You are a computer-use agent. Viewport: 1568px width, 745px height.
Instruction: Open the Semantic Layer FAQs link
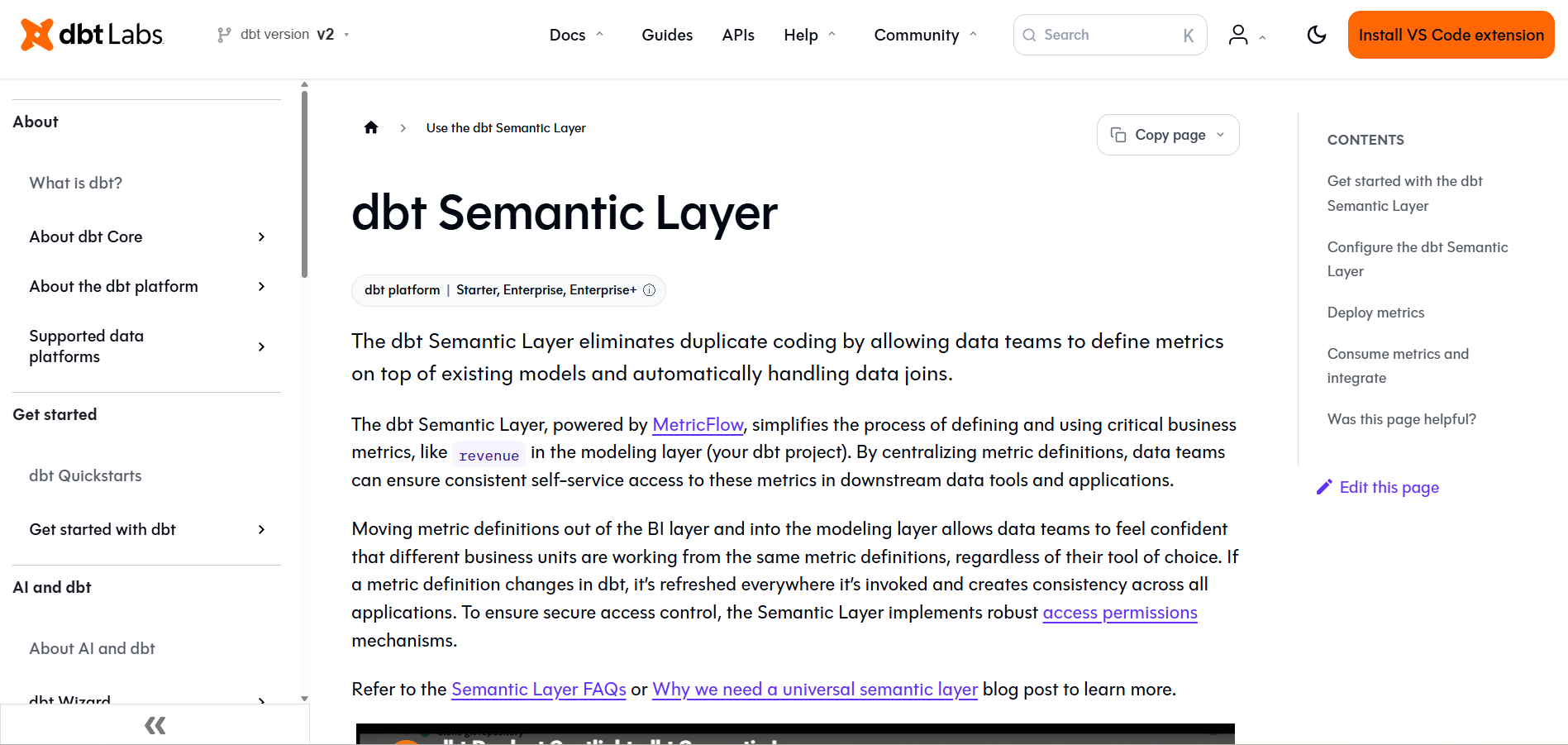[x=539, y=690]
